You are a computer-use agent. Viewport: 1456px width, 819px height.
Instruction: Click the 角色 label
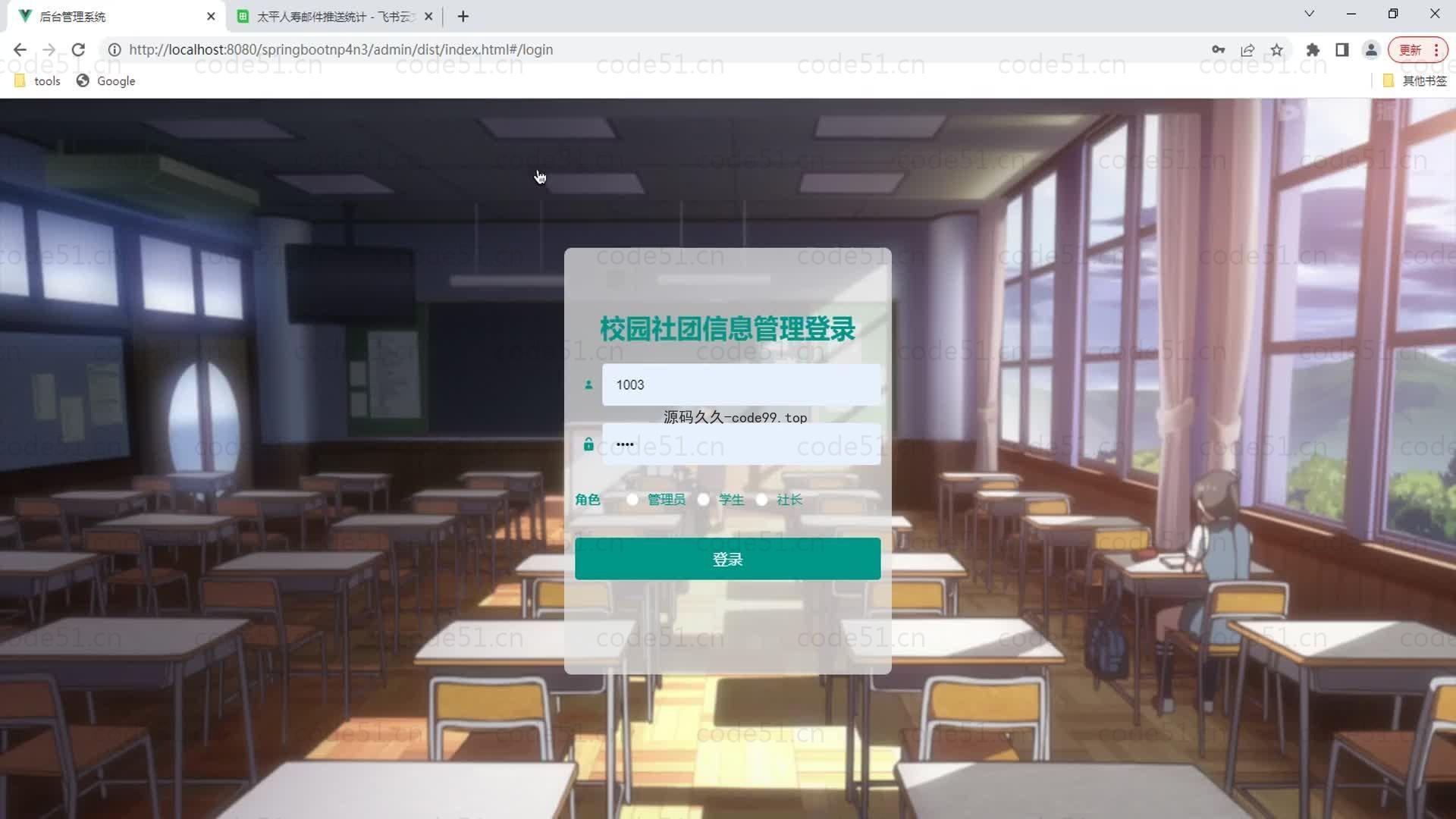click(x=588, y=500)
